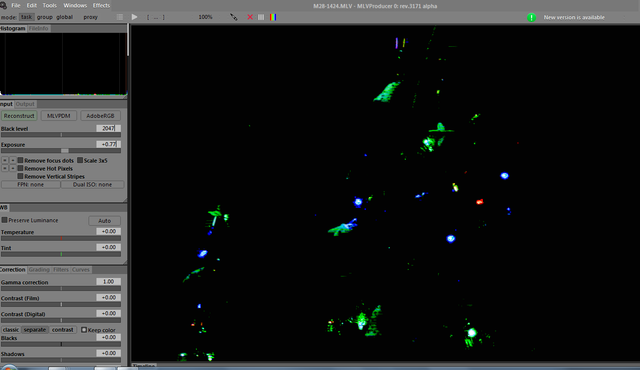Adjust the Blacks slider
This screenshot has width=640, height=370.
[x=61, y=344]
